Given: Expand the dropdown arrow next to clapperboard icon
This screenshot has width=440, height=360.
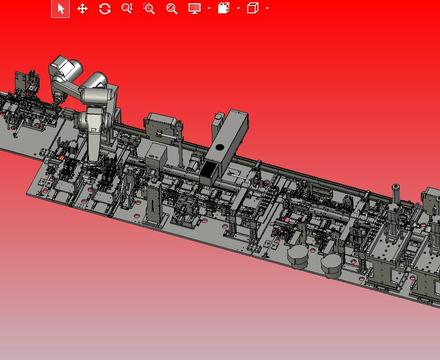Looking at the screenshot, I should click(x=238, y=8).
